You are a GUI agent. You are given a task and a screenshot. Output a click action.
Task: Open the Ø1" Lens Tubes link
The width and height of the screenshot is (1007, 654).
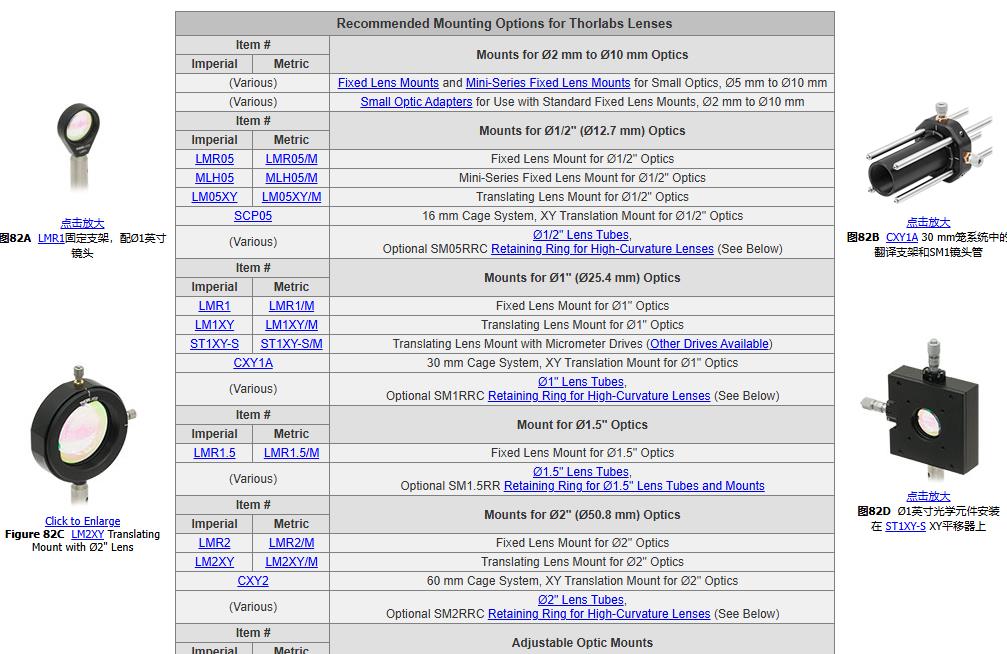click(582, 382)
